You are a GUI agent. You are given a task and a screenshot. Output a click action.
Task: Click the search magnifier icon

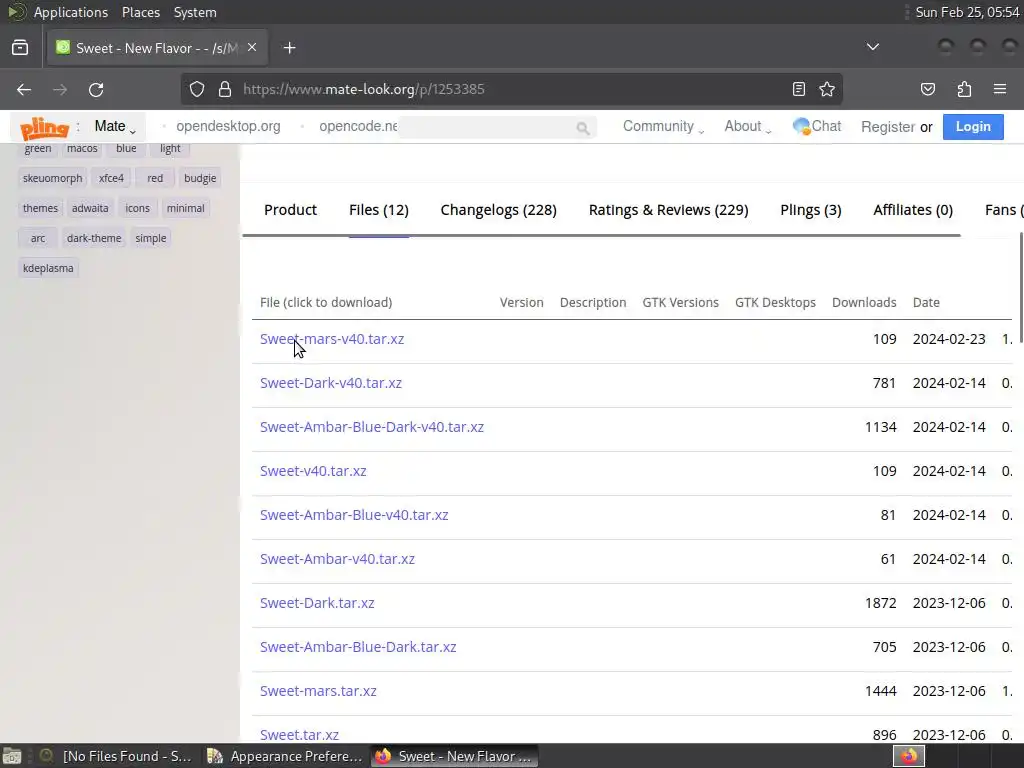(x=583, y=128)
